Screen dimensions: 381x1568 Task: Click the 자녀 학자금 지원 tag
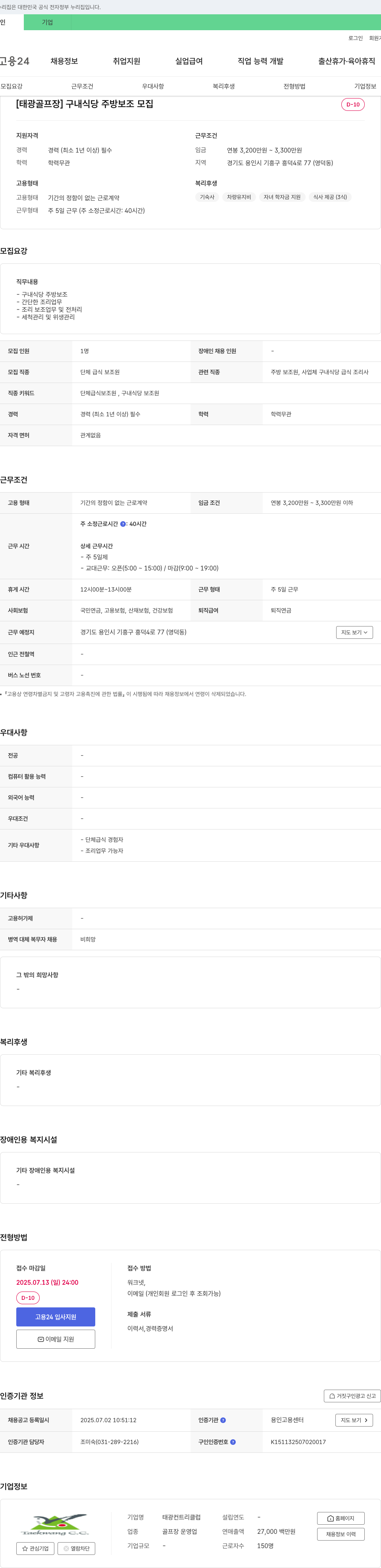pos(282,197)
